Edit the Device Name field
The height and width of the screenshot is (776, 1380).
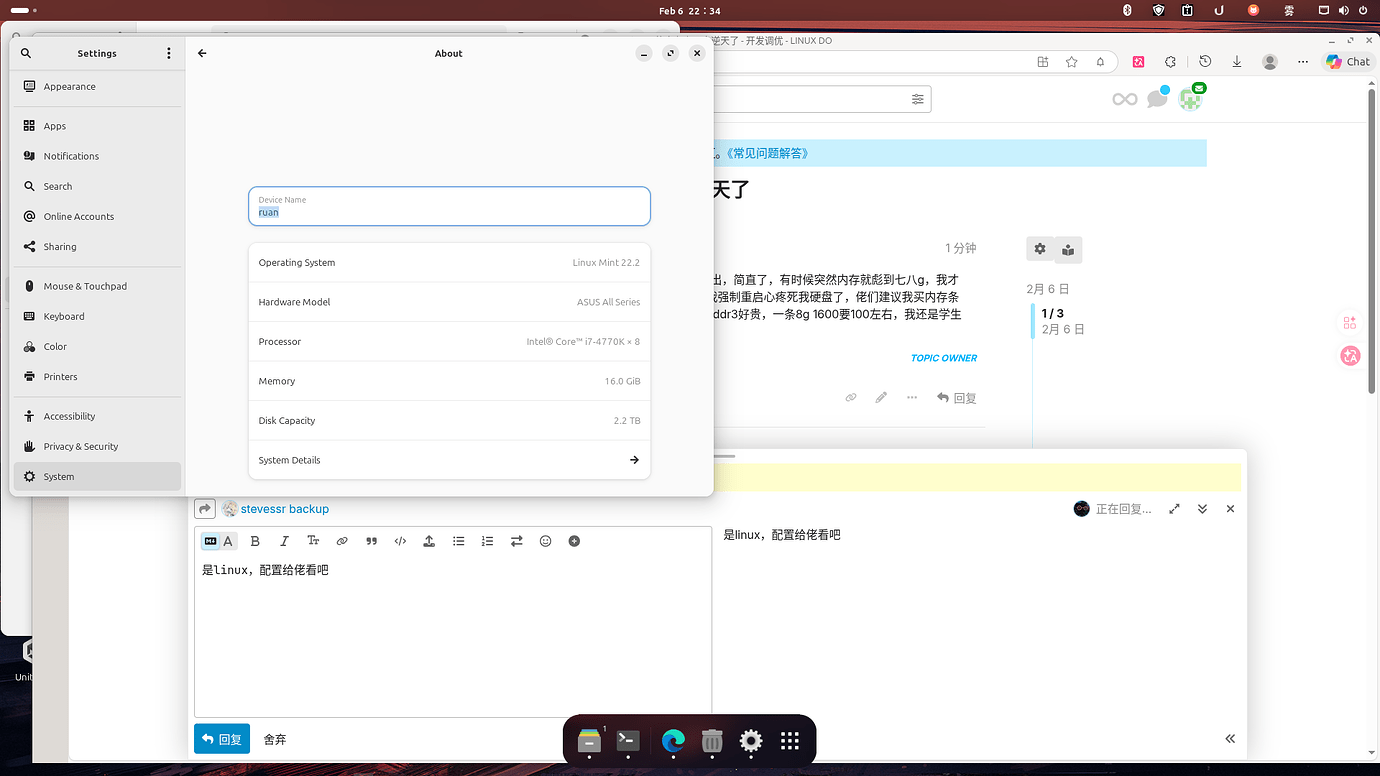[x=449, y=206]
